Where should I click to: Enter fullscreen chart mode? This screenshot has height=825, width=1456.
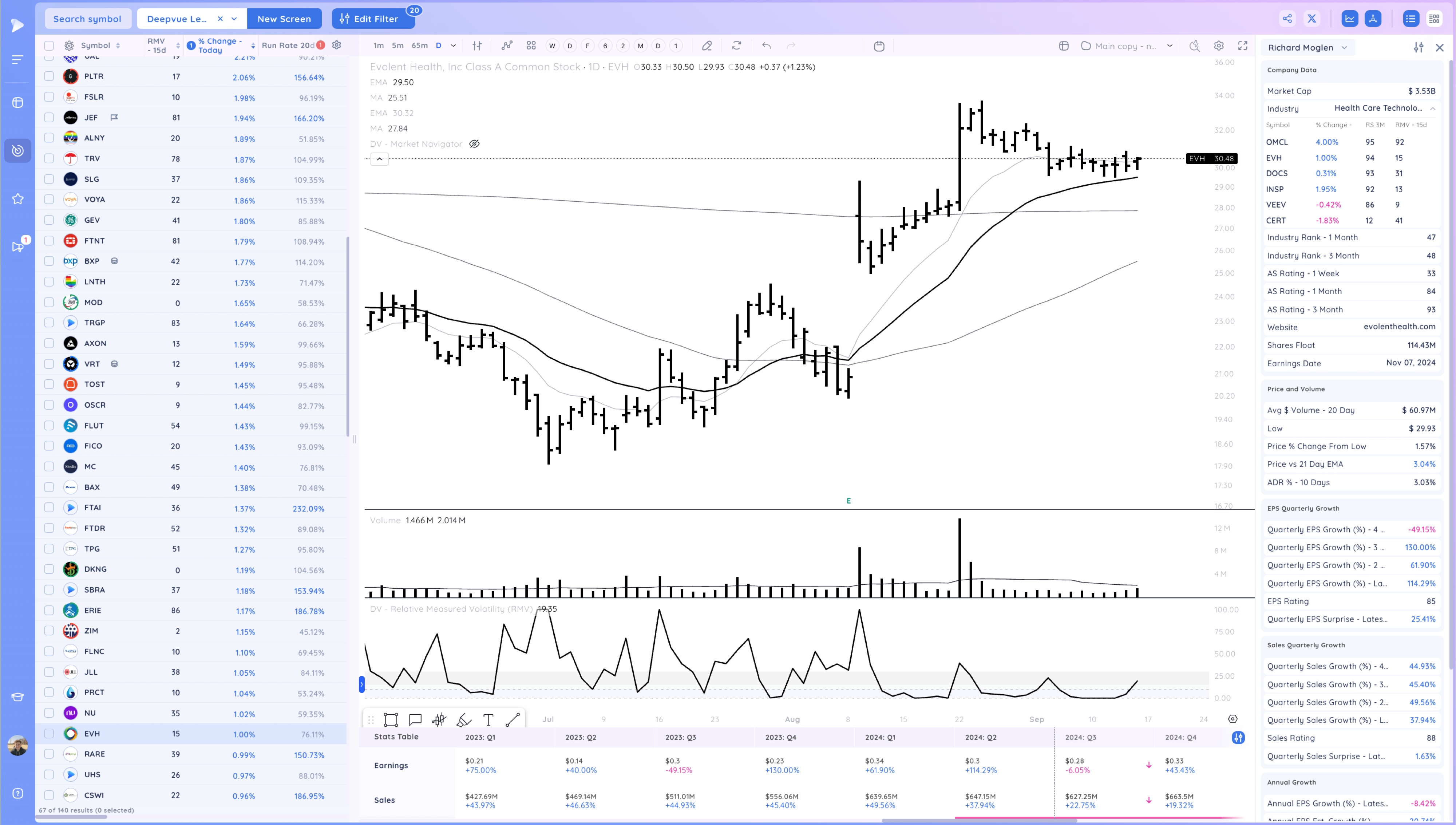pos(1242,46)
